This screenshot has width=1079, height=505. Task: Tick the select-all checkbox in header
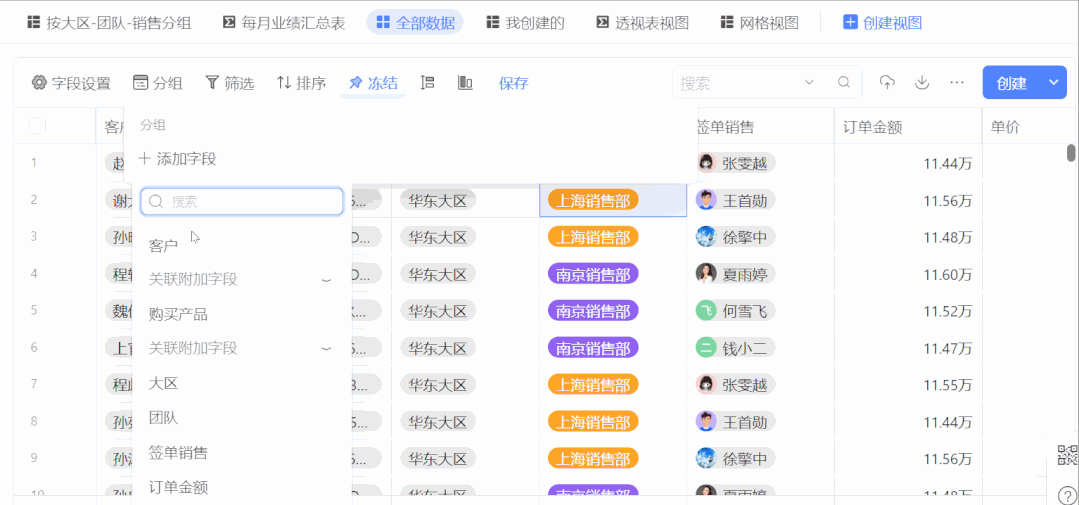pos(37,126)
